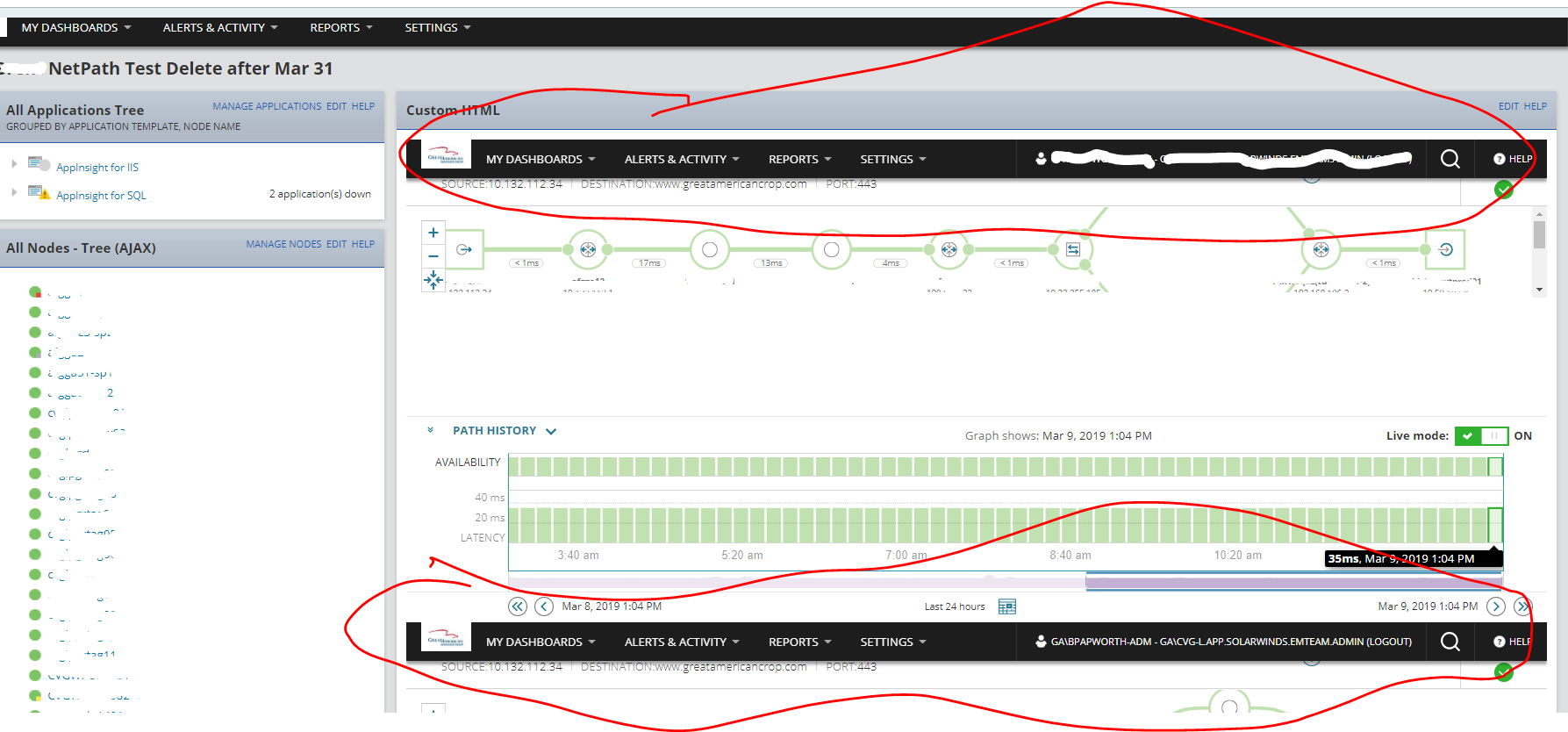Select empty circle node before 13ms hop
Viewport: 1568px width, 732px height.
710,250
